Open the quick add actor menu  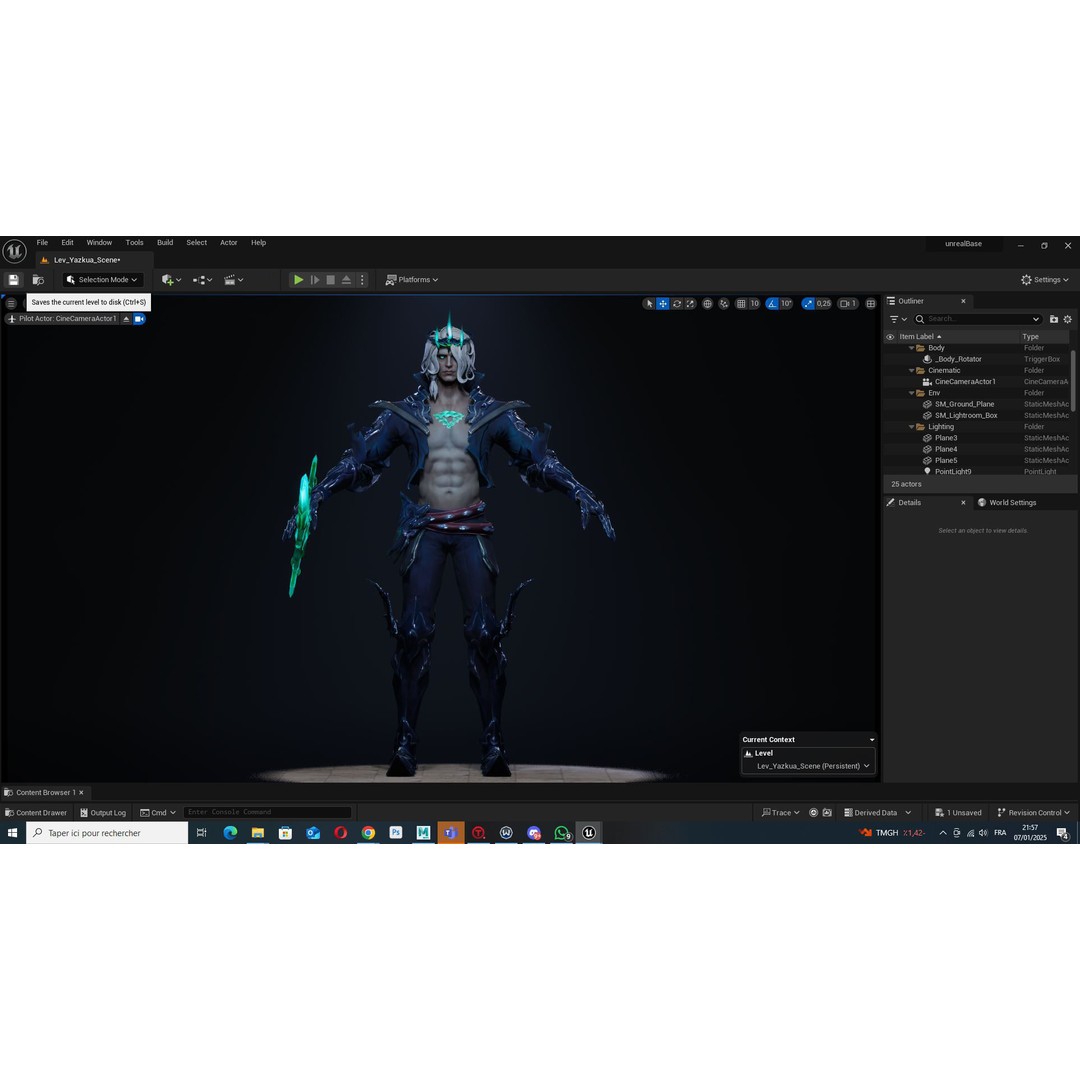171,280
